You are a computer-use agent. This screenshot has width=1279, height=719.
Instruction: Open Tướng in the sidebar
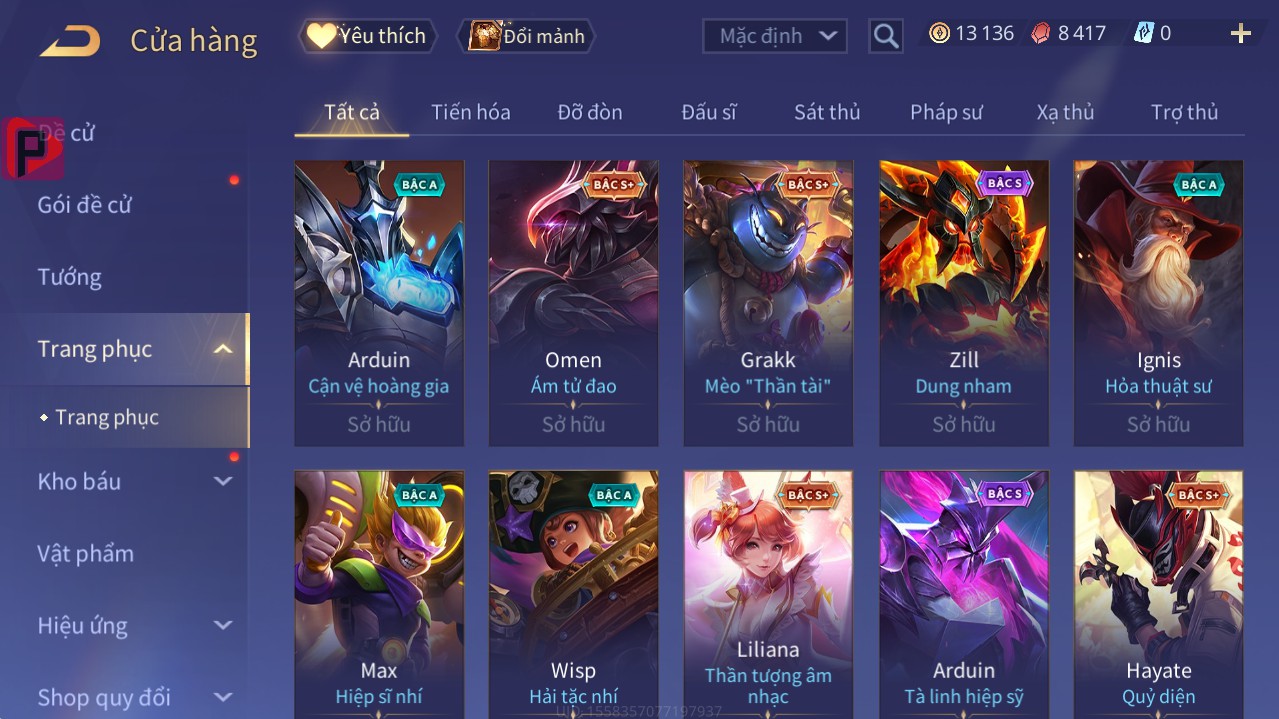pos(69,277)
